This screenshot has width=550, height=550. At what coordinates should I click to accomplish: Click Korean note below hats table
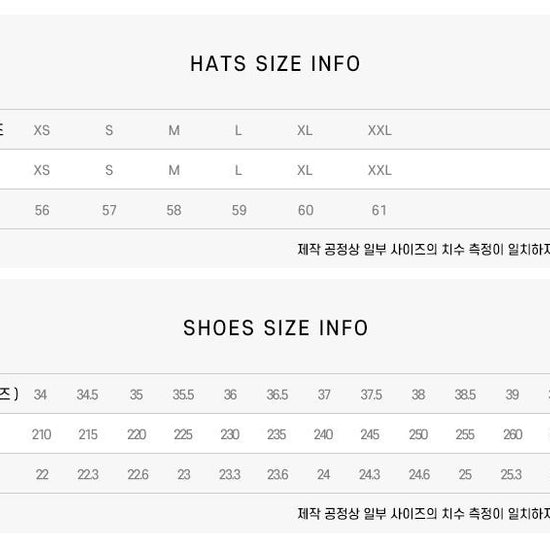[424, 249]
